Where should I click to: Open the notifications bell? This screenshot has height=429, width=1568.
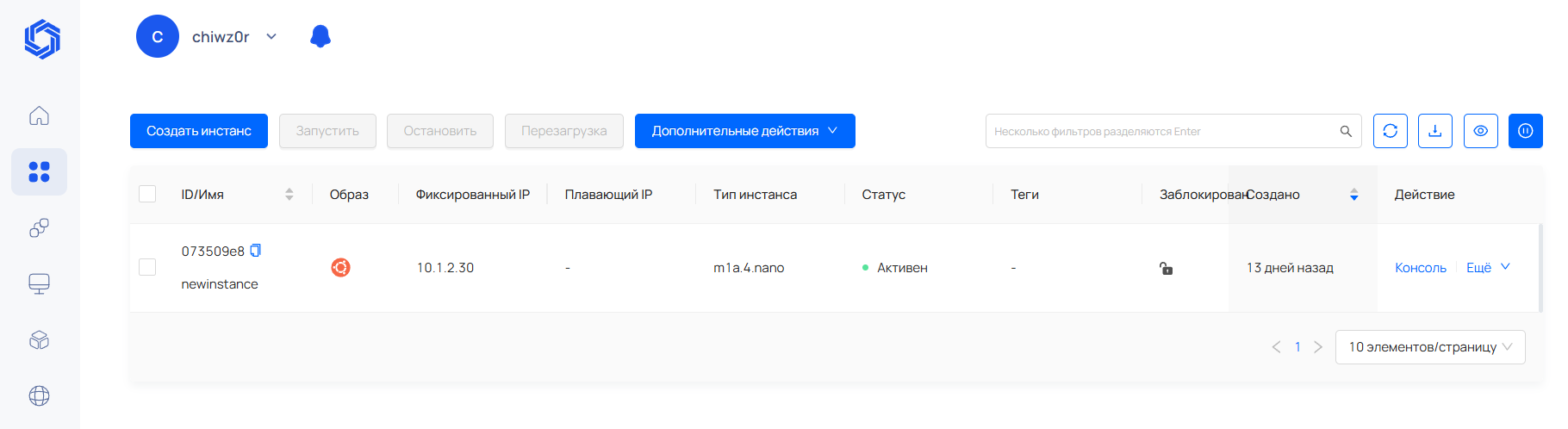point(320,36)
